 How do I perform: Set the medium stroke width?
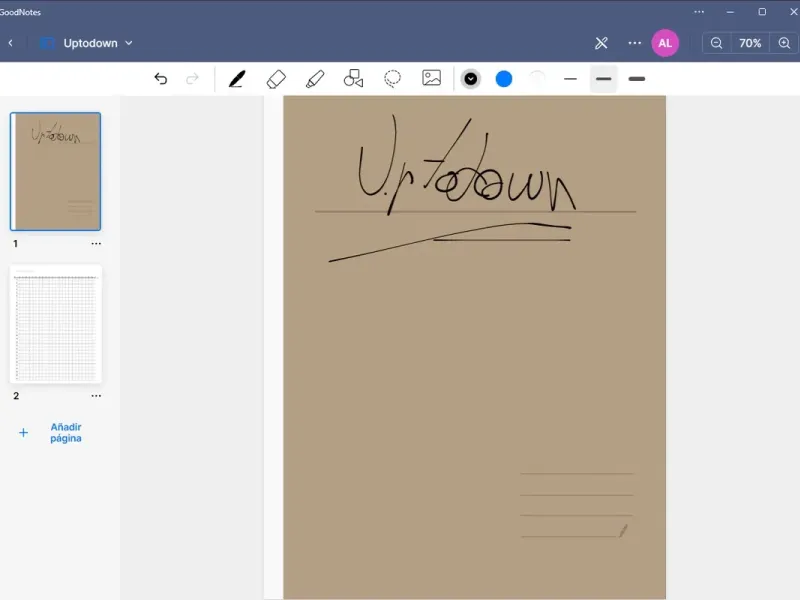[x=604, y=79]
